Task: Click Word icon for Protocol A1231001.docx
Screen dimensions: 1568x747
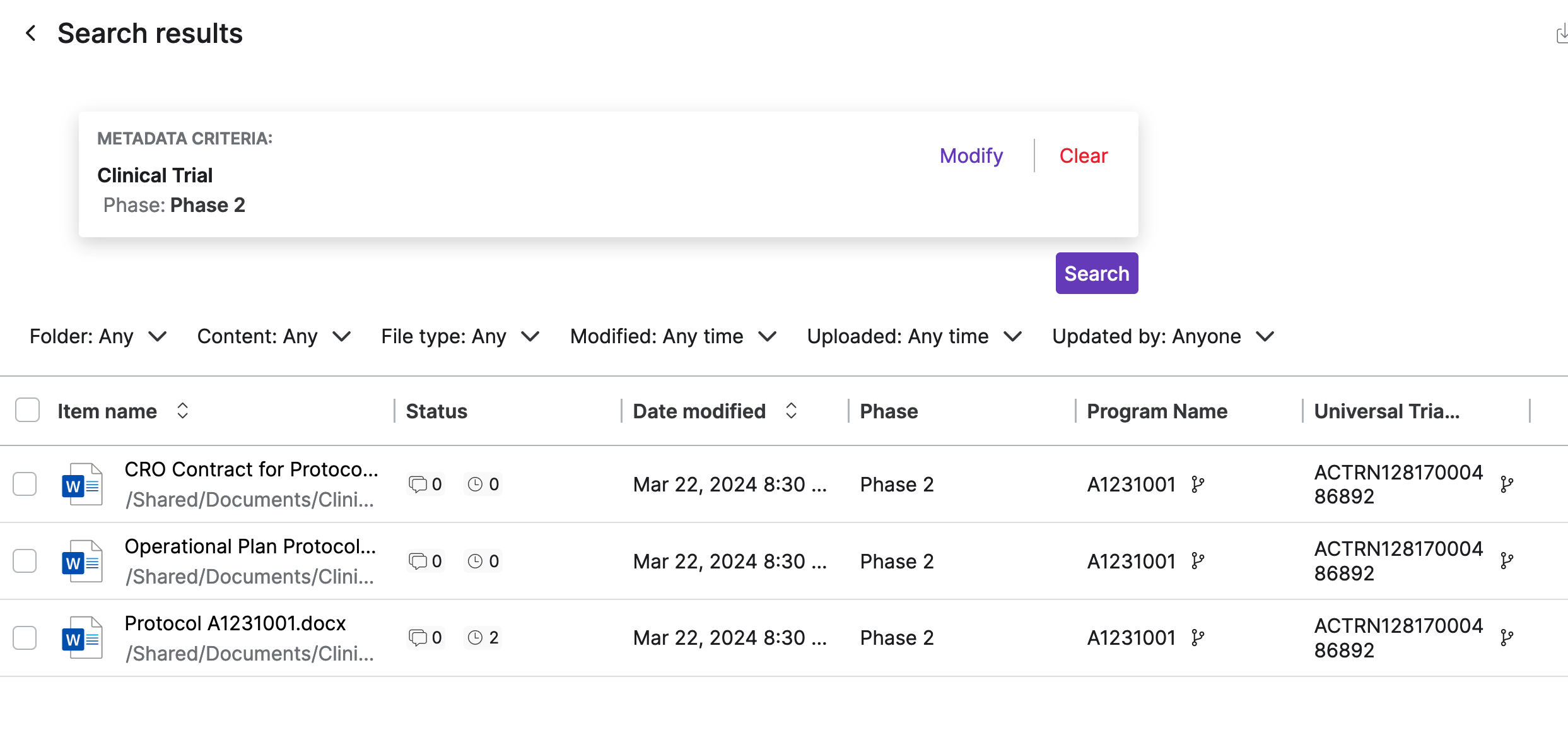Action: coord(82,638)
